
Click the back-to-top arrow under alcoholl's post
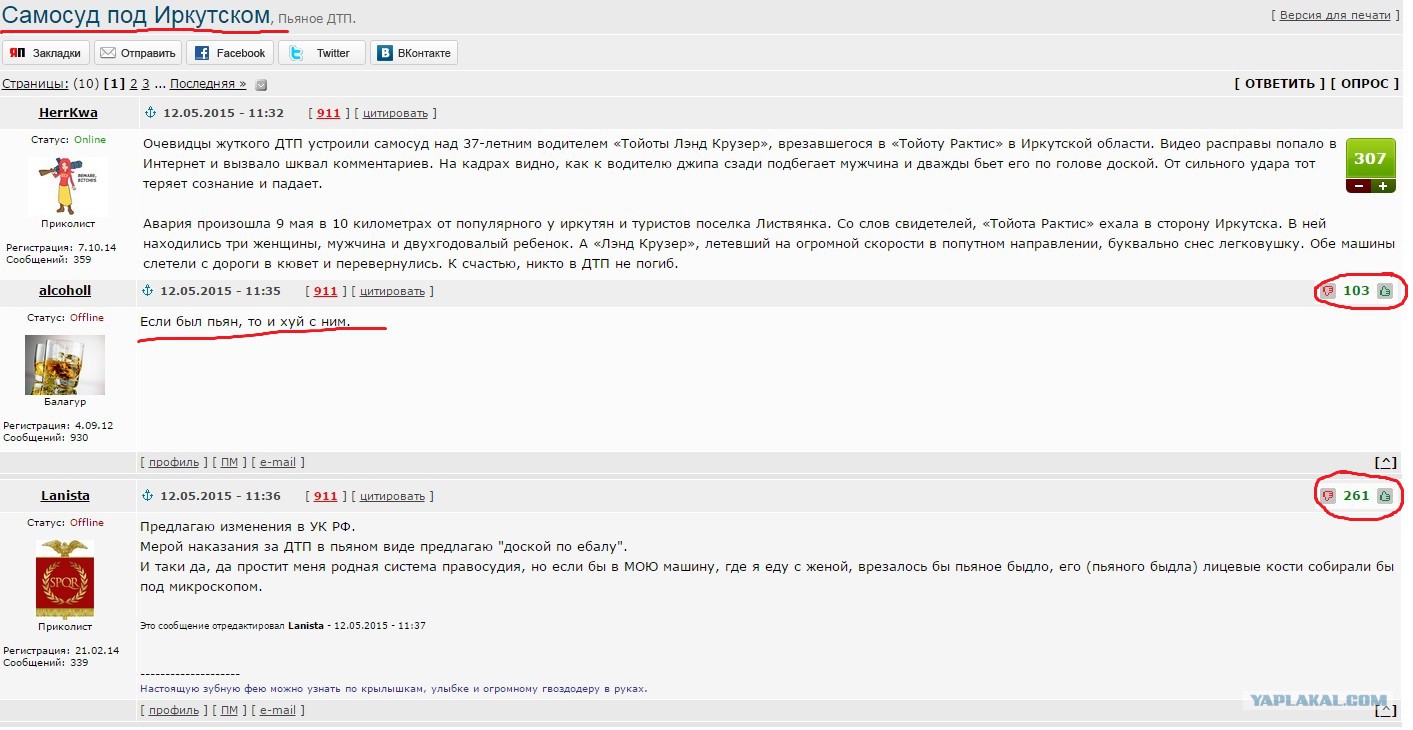point(1385,462)
